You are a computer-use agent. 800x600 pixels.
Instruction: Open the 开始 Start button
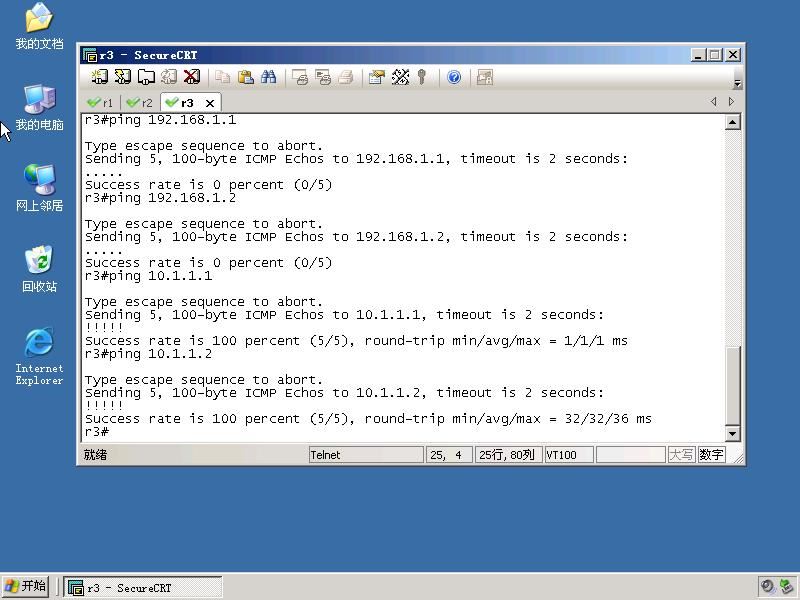tap(26, 586)
